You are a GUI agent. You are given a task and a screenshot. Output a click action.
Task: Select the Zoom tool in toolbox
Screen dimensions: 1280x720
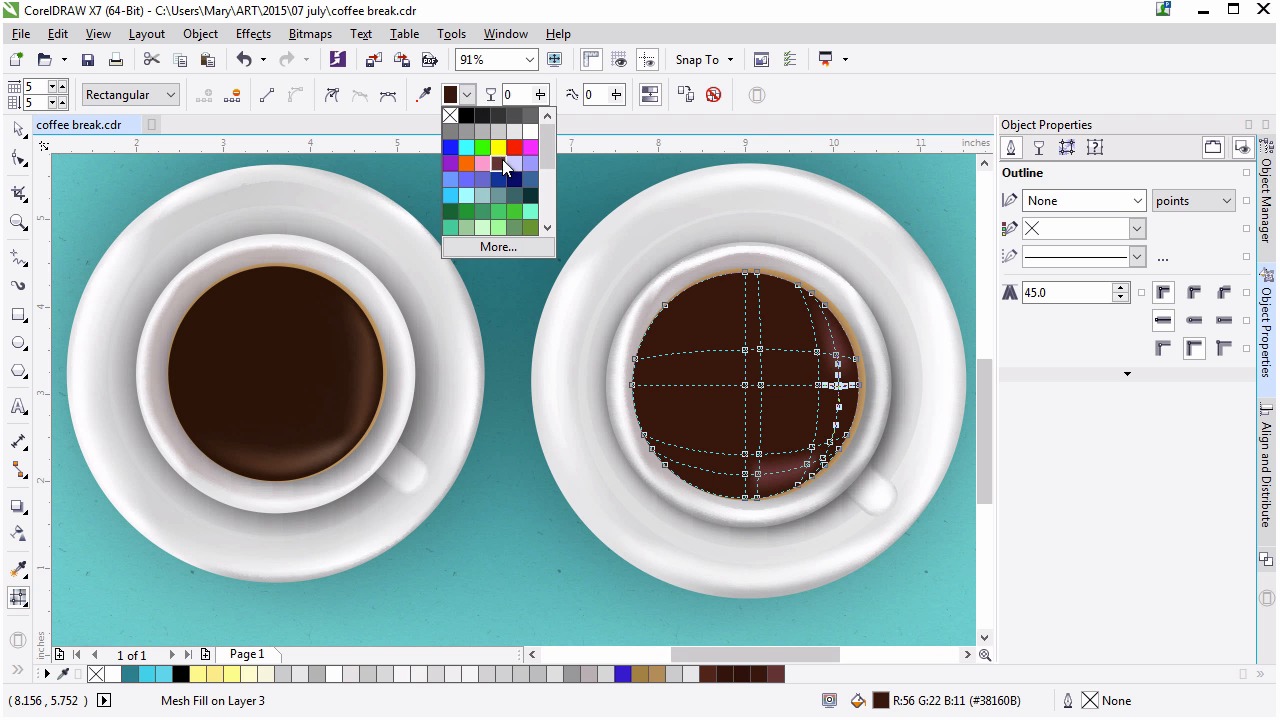coord(18,223)
